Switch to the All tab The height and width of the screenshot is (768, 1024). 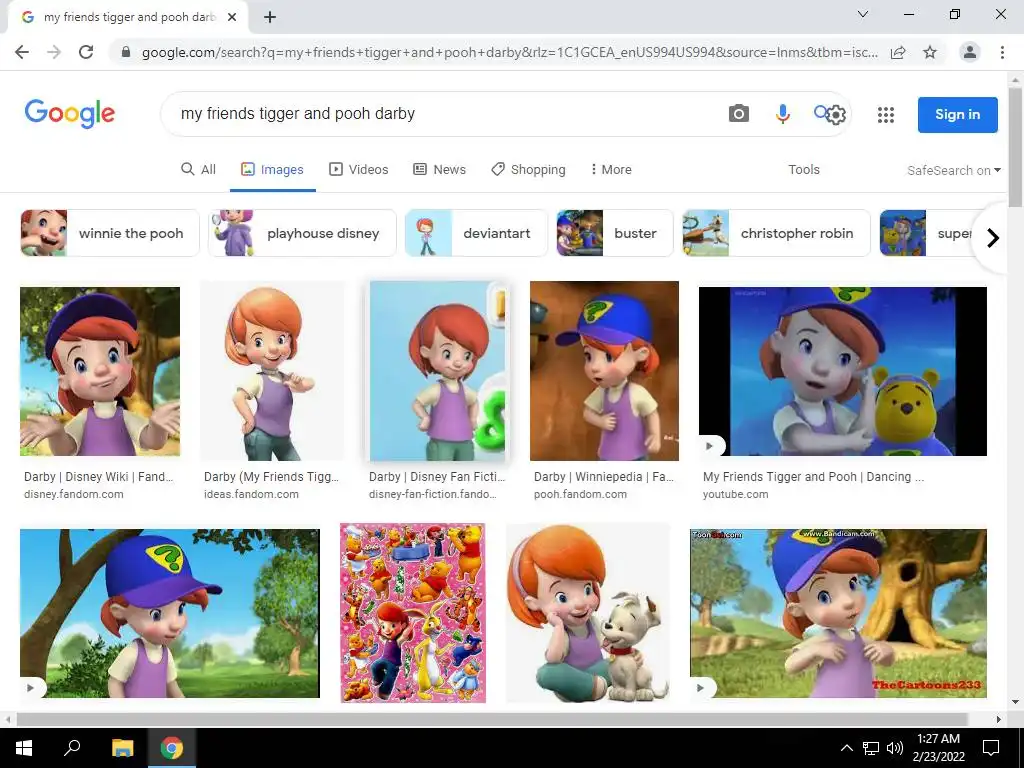coord(198,170)
